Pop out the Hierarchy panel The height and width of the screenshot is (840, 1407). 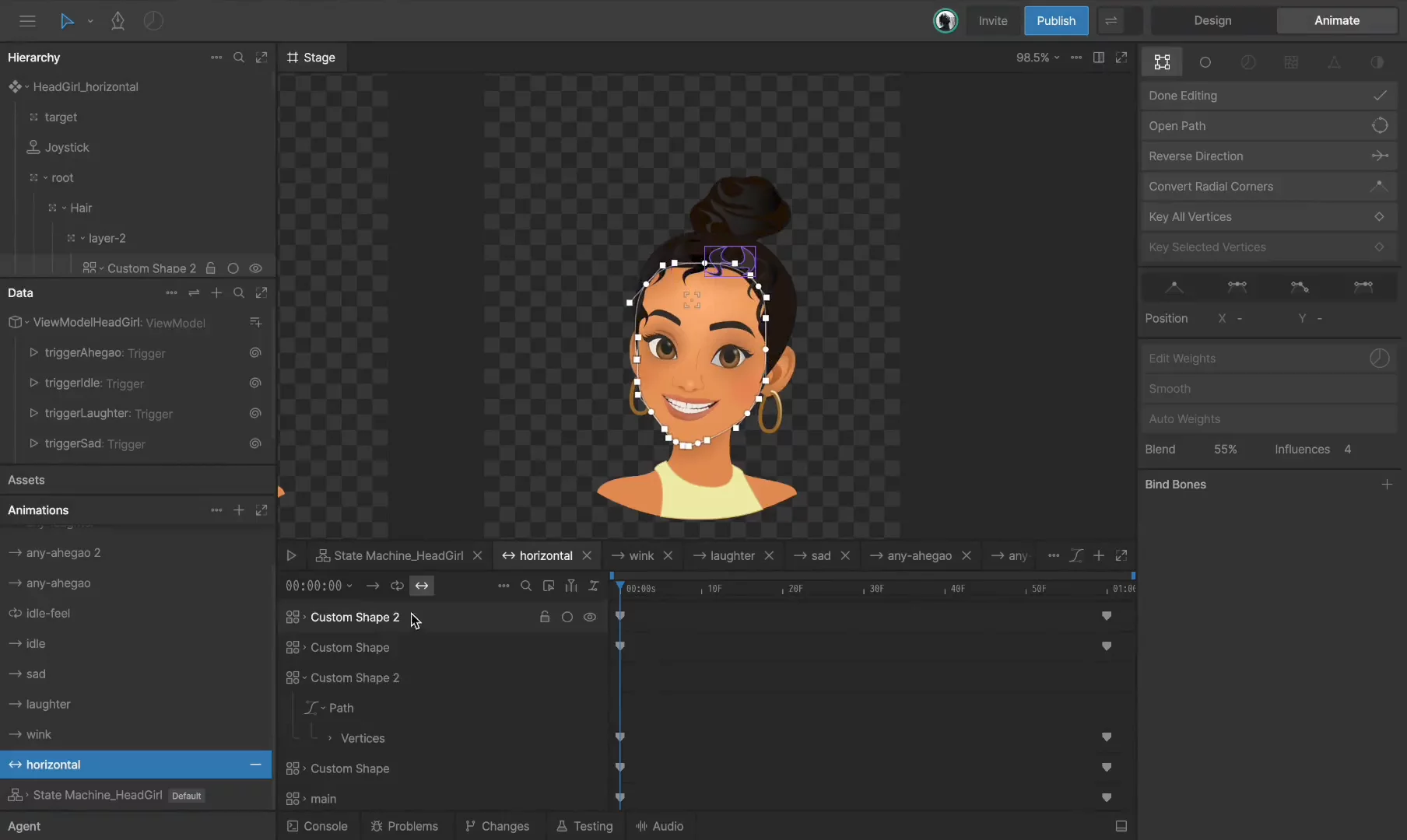click(x=261, y=58)
